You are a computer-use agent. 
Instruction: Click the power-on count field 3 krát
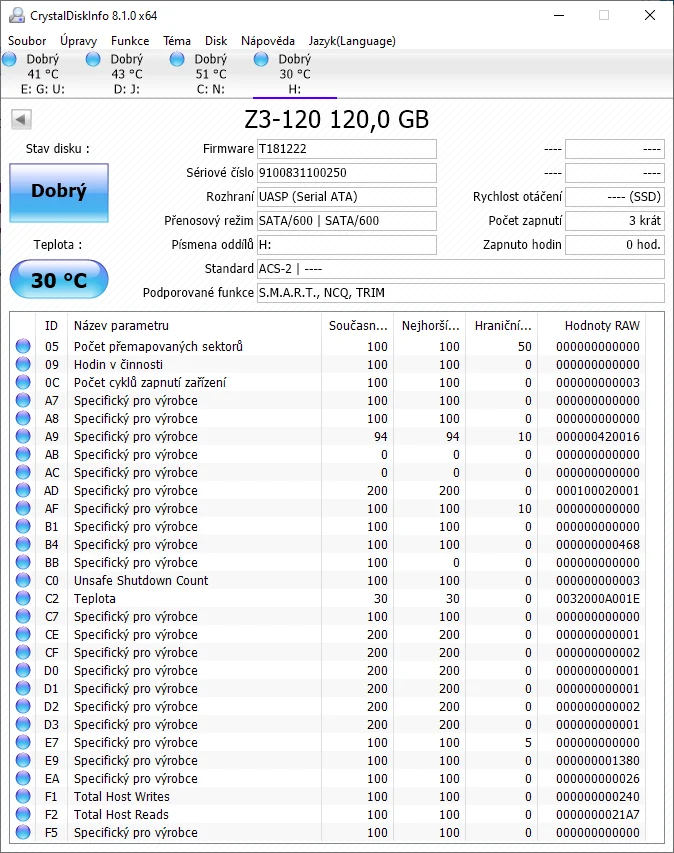(615, 221)
